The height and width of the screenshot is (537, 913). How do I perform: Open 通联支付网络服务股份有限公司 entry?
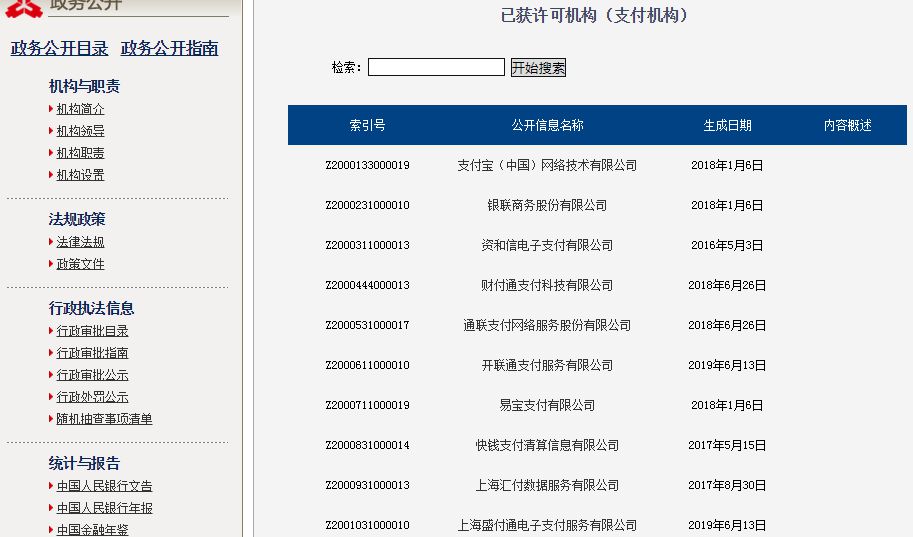pyautogui.click(x=547, y=325)
